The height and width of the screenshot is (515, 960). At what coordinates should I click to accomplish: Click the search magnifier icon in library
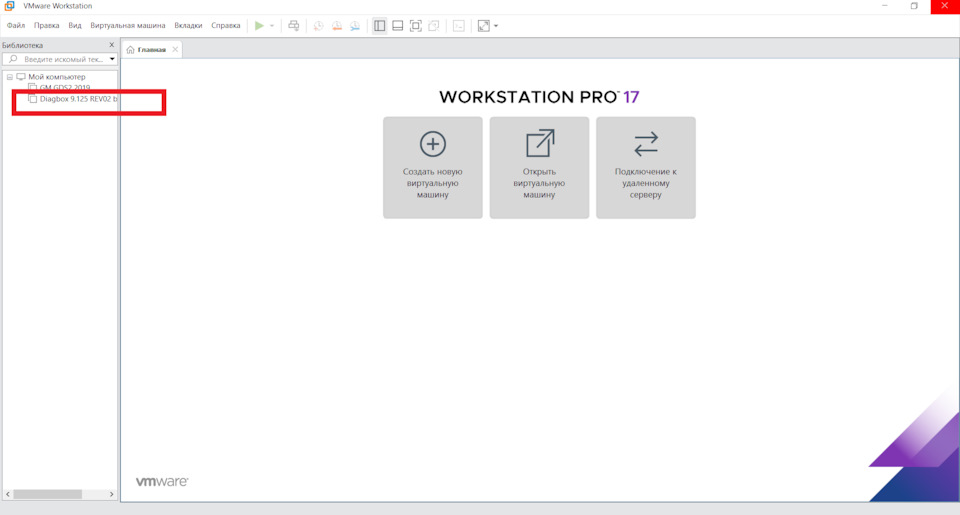pyautogui.click(x=13, y=59)
